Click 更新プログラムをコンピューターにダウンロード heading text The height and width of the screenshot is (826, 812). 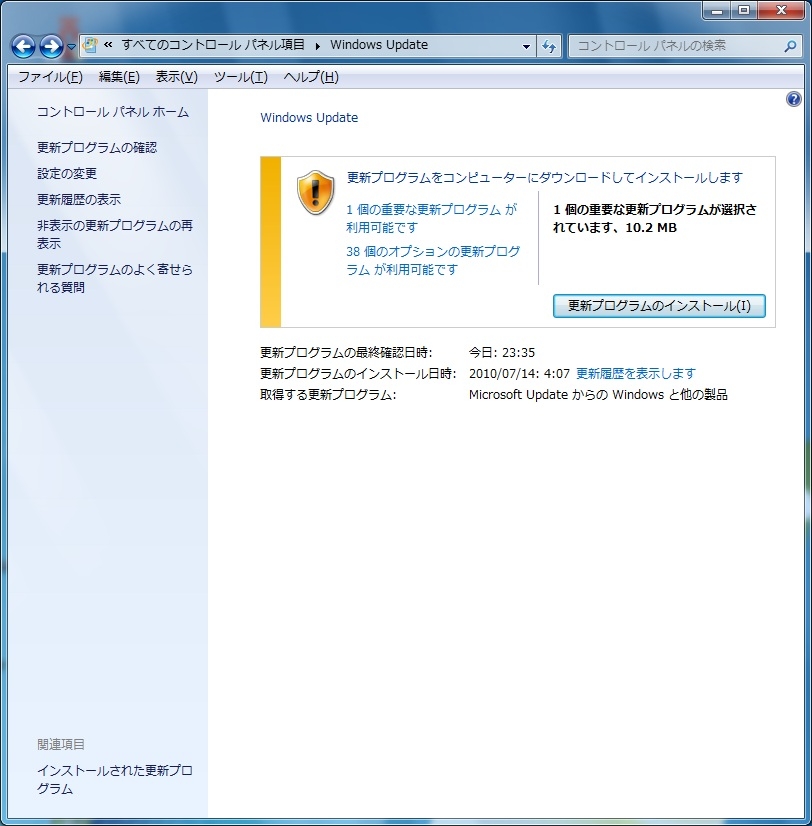click(x=545, y=178)
